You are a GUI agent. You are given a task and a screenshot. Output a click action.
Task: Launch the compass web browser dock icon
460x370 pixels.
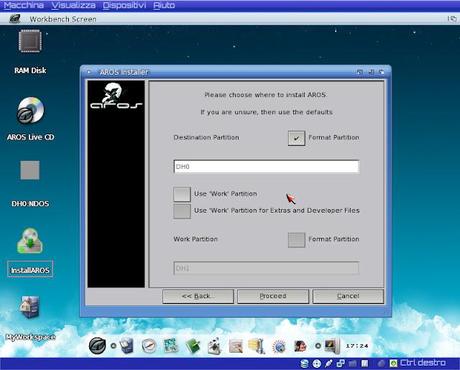[x=149, y=346]
